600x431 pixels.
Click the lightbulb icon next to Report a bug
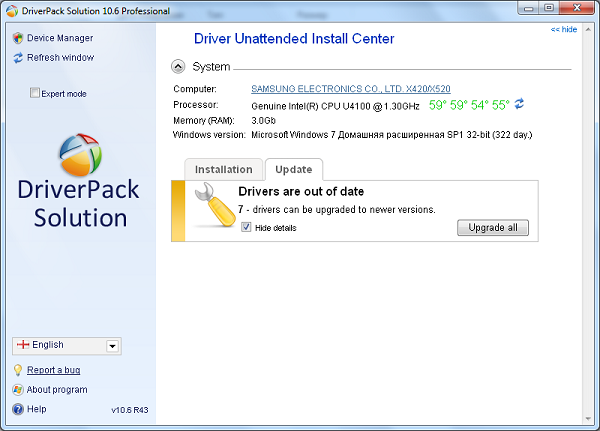tap(18, 370)
